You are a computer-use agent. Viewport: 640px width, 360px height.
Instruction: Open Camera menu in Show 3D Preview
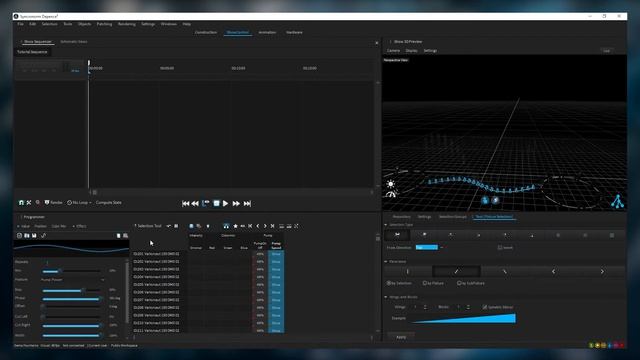[x=393, y=51]
